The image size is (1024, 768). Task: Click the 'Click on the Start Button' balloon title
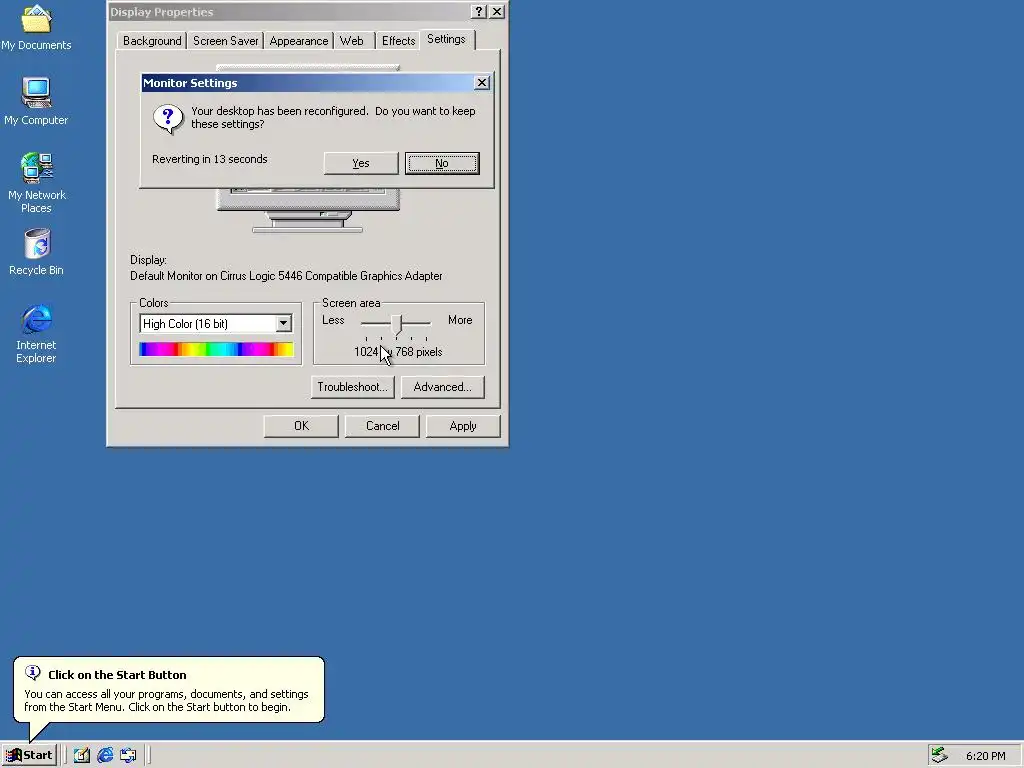[117, 675]
